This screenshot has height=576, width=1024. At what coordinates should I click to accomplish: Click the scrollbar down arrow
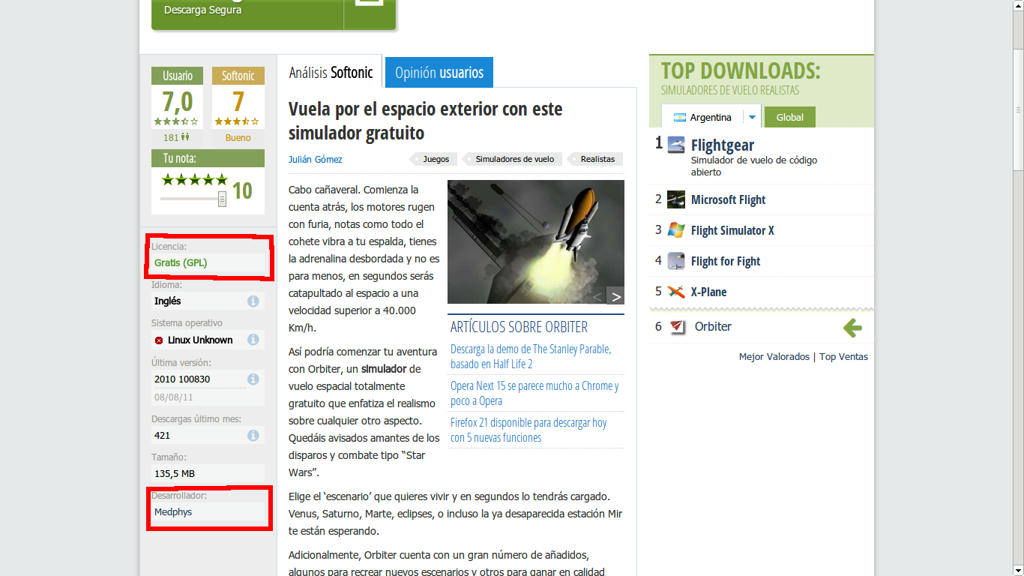click(x=1017, y=571)
